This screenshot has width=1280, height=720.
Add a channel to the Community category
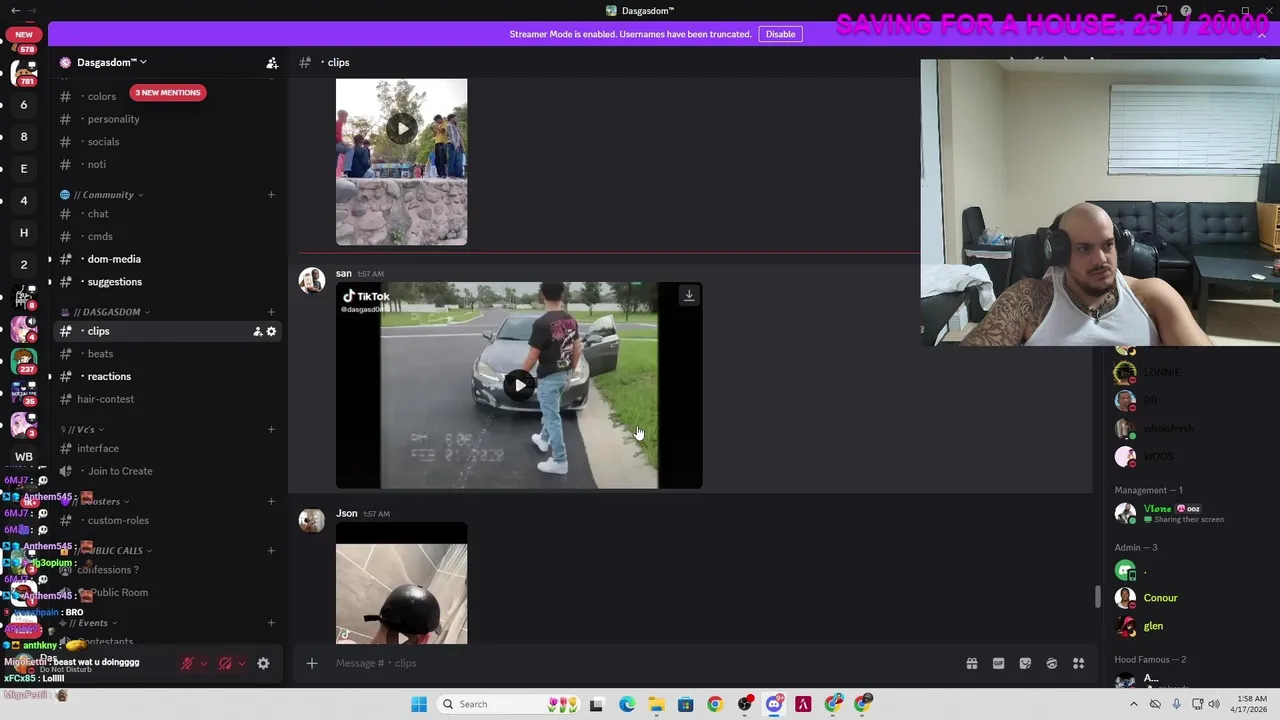271,195
